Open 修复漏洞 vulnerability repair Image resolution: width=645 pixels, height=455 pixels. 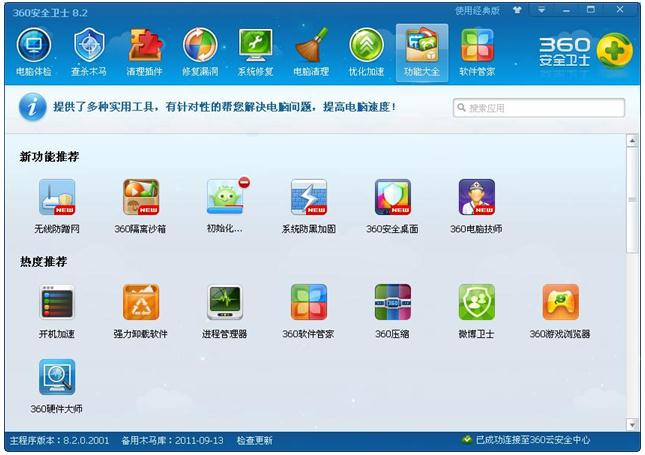200,52
